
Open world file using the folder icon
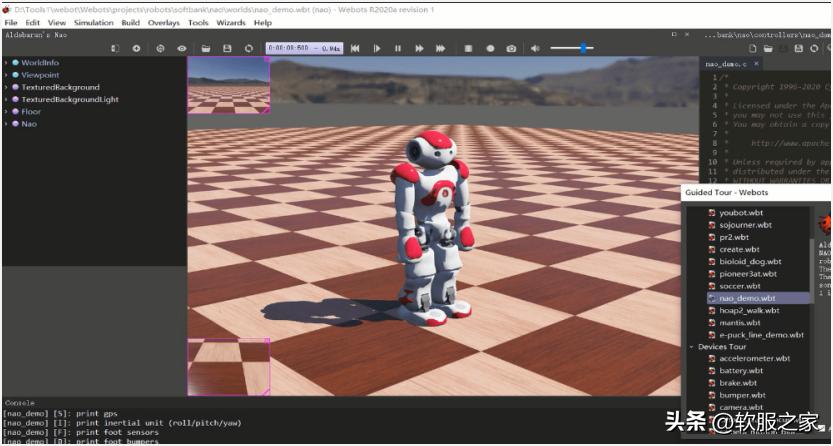pyautogui.click(x=205, y=48)
